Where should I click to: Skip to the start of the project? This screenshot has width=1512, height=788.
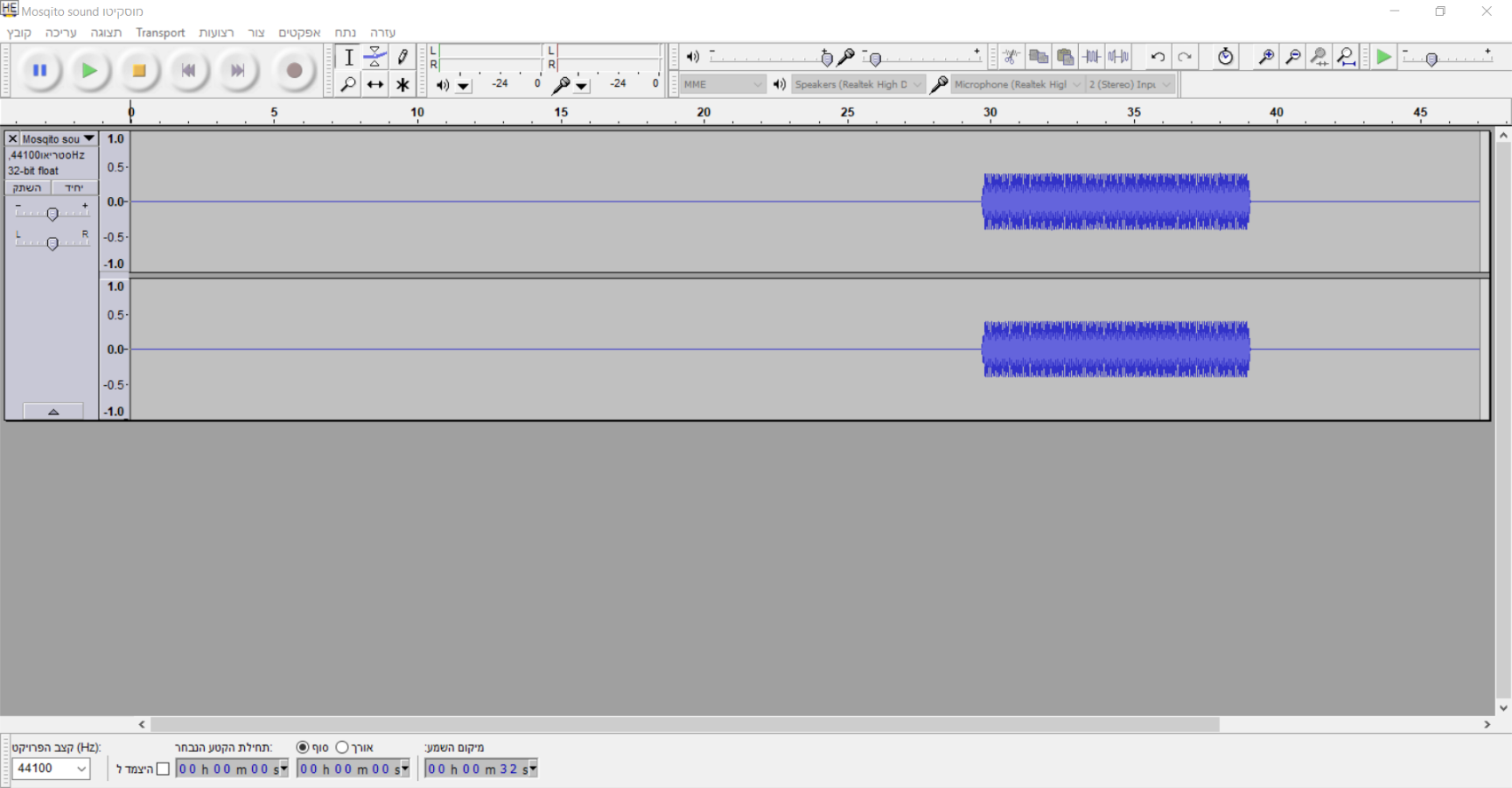pos(188,70)
